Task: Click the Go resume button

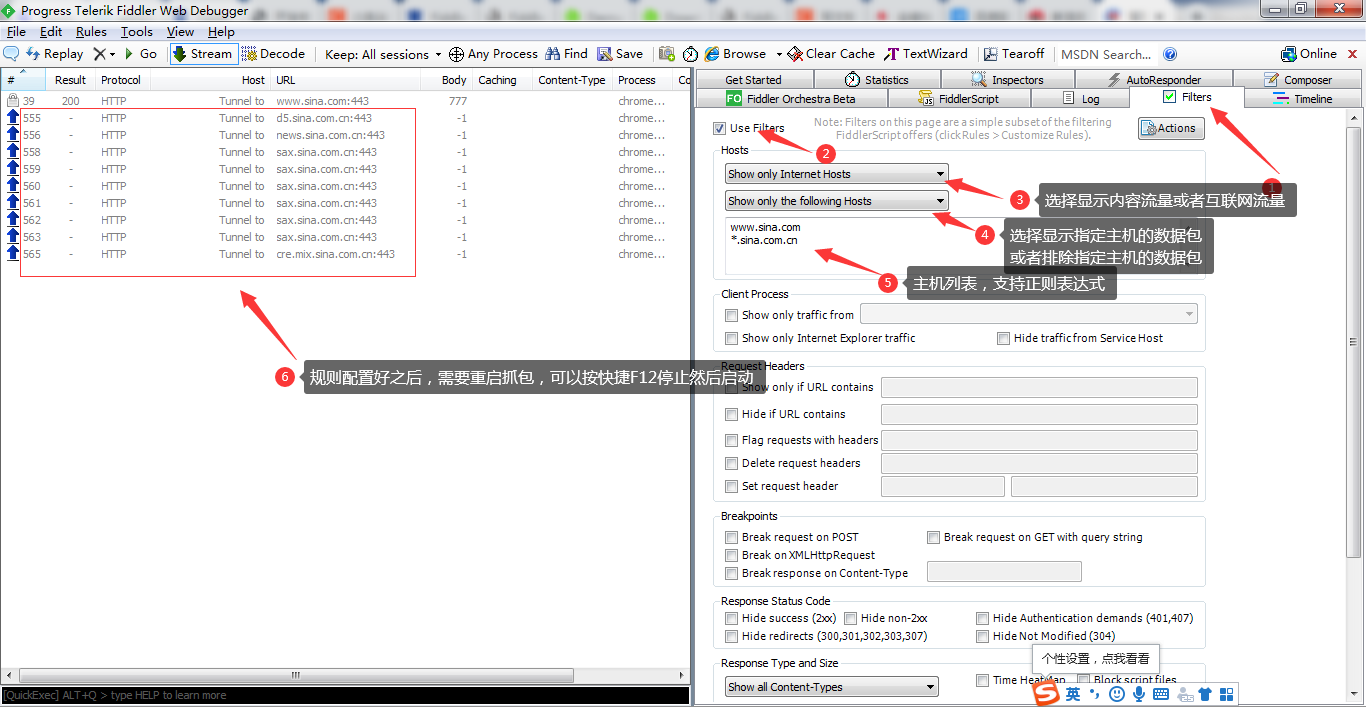Action: point(140,54)
